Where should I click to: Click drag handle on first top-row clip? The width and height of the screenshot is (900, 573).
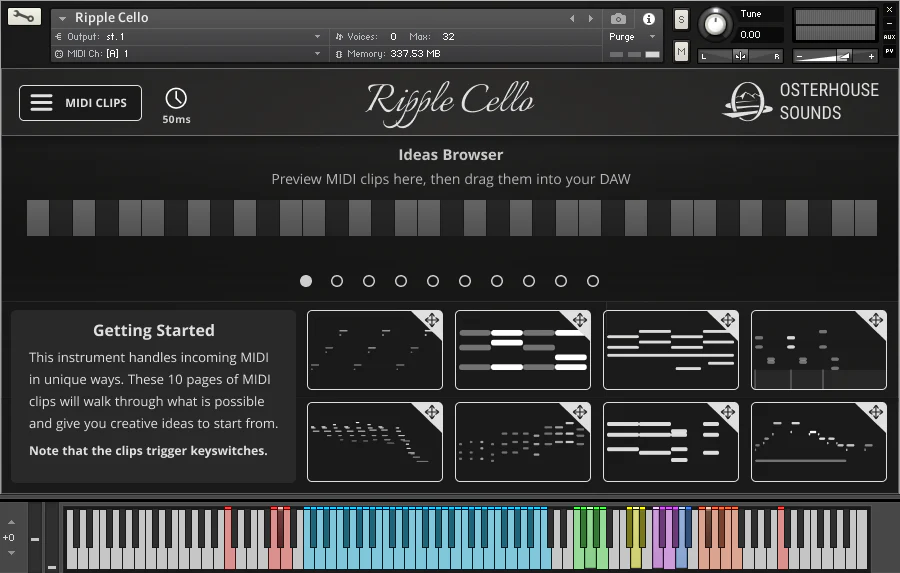point(432,320)
